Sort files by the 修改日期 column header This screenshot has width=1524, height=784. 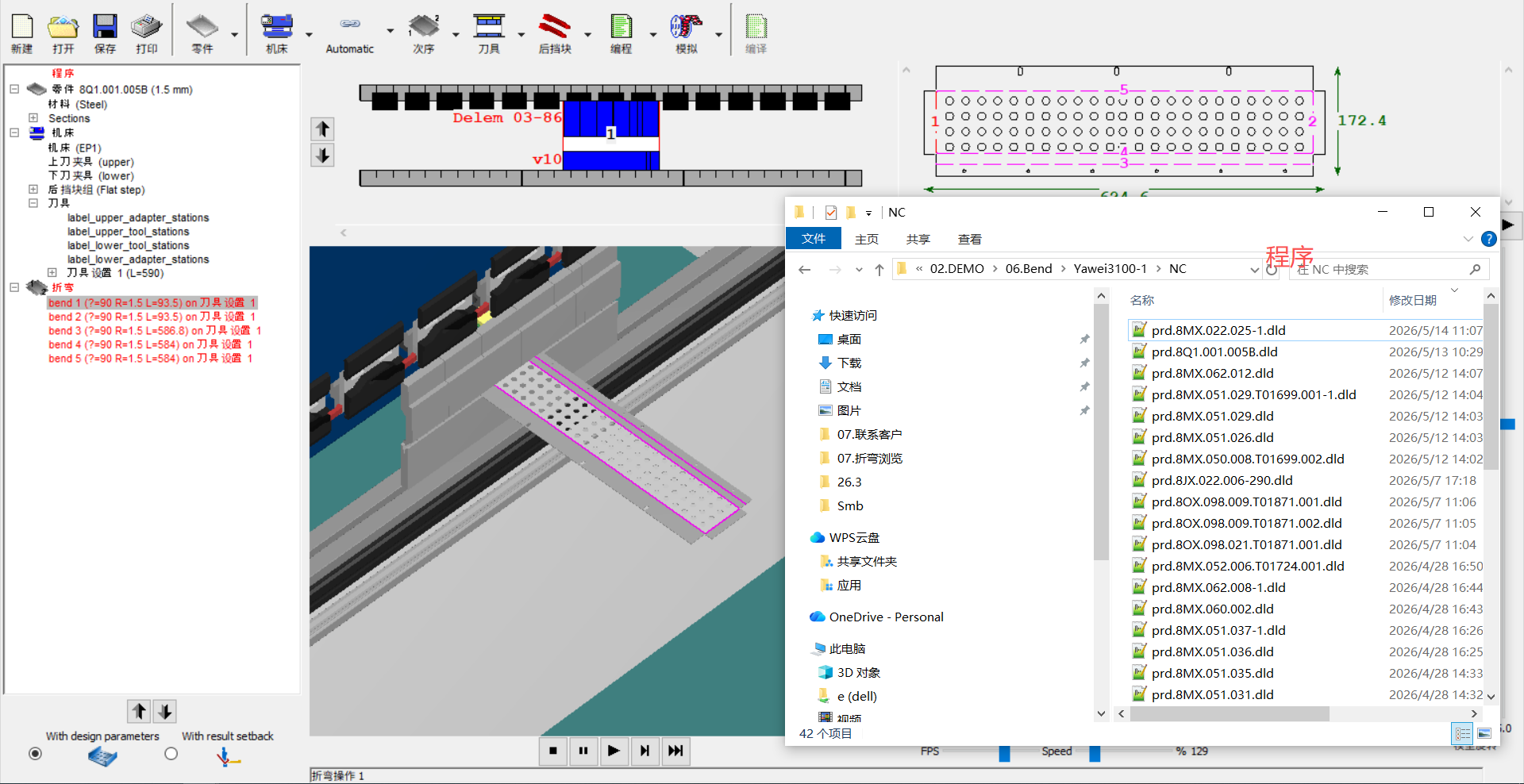(x=1413, y=300)
